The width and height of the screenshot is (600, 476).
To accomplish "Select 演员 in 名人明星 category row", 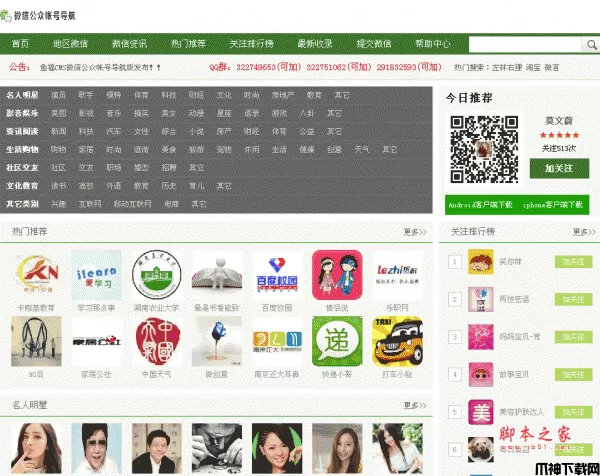I will click(59, 95).
